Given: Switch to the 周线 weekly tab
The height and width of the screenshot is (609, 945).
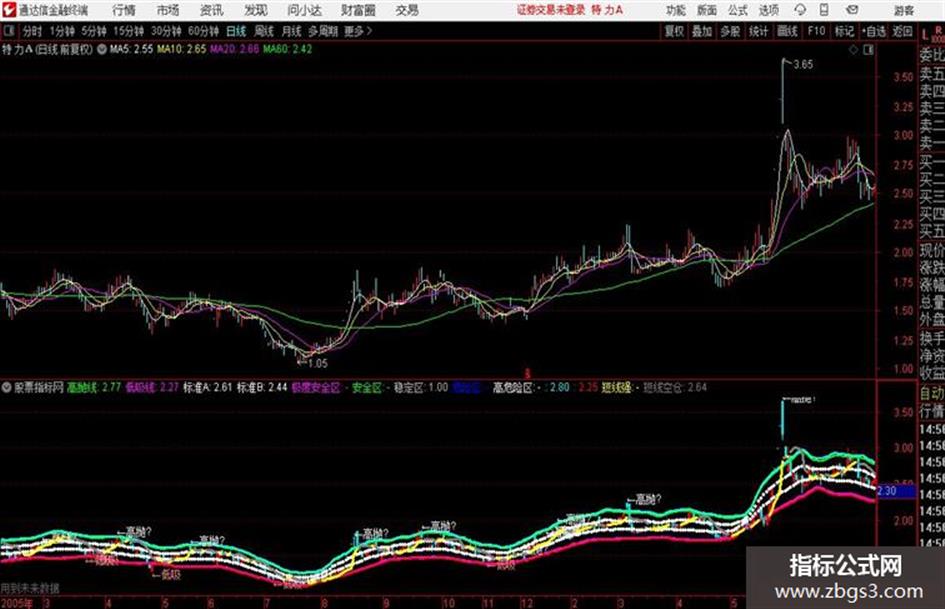Looking at the screenshot, I should click(x=264, y=31).
